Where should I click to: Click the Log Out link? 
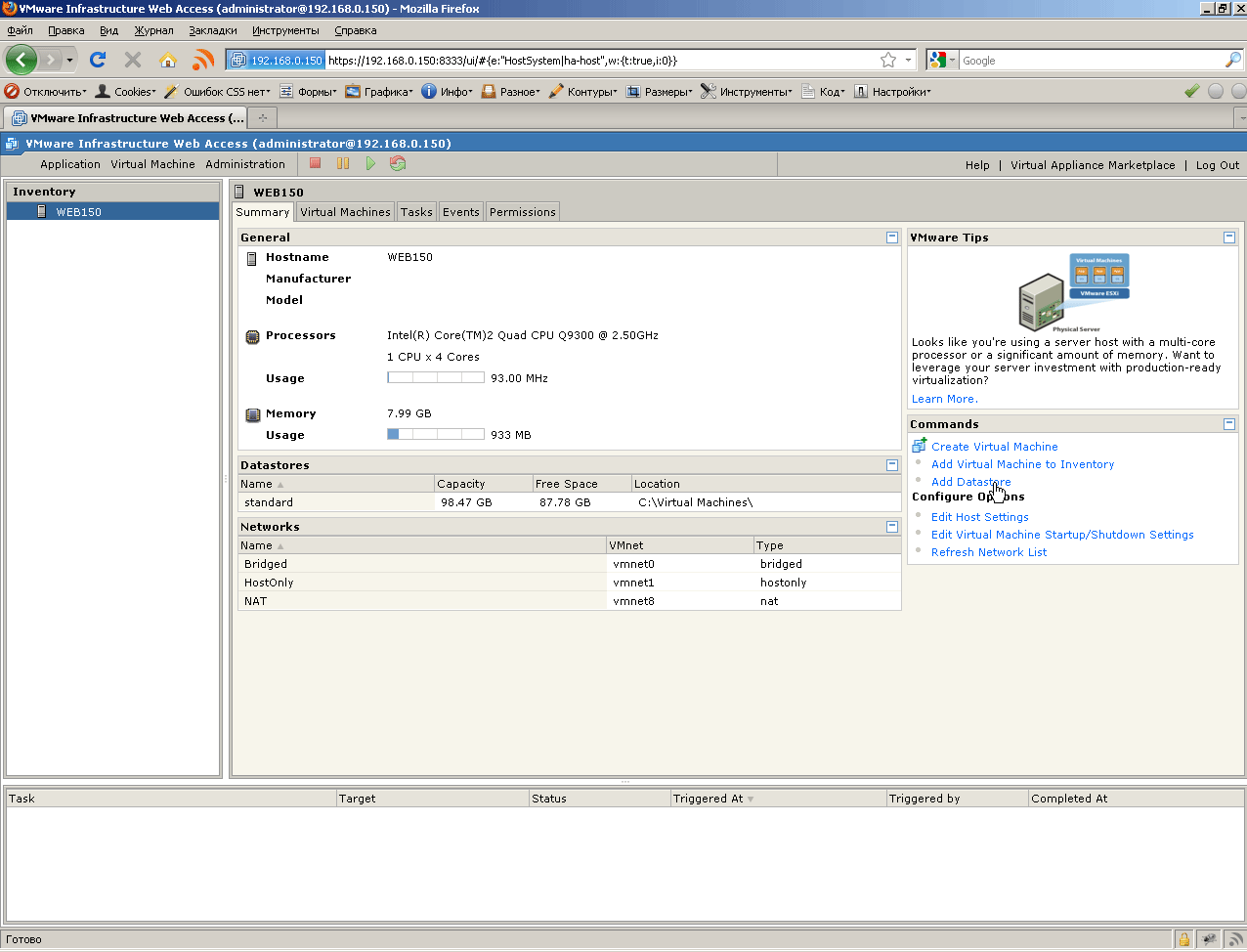click(x=1217, y=165)
